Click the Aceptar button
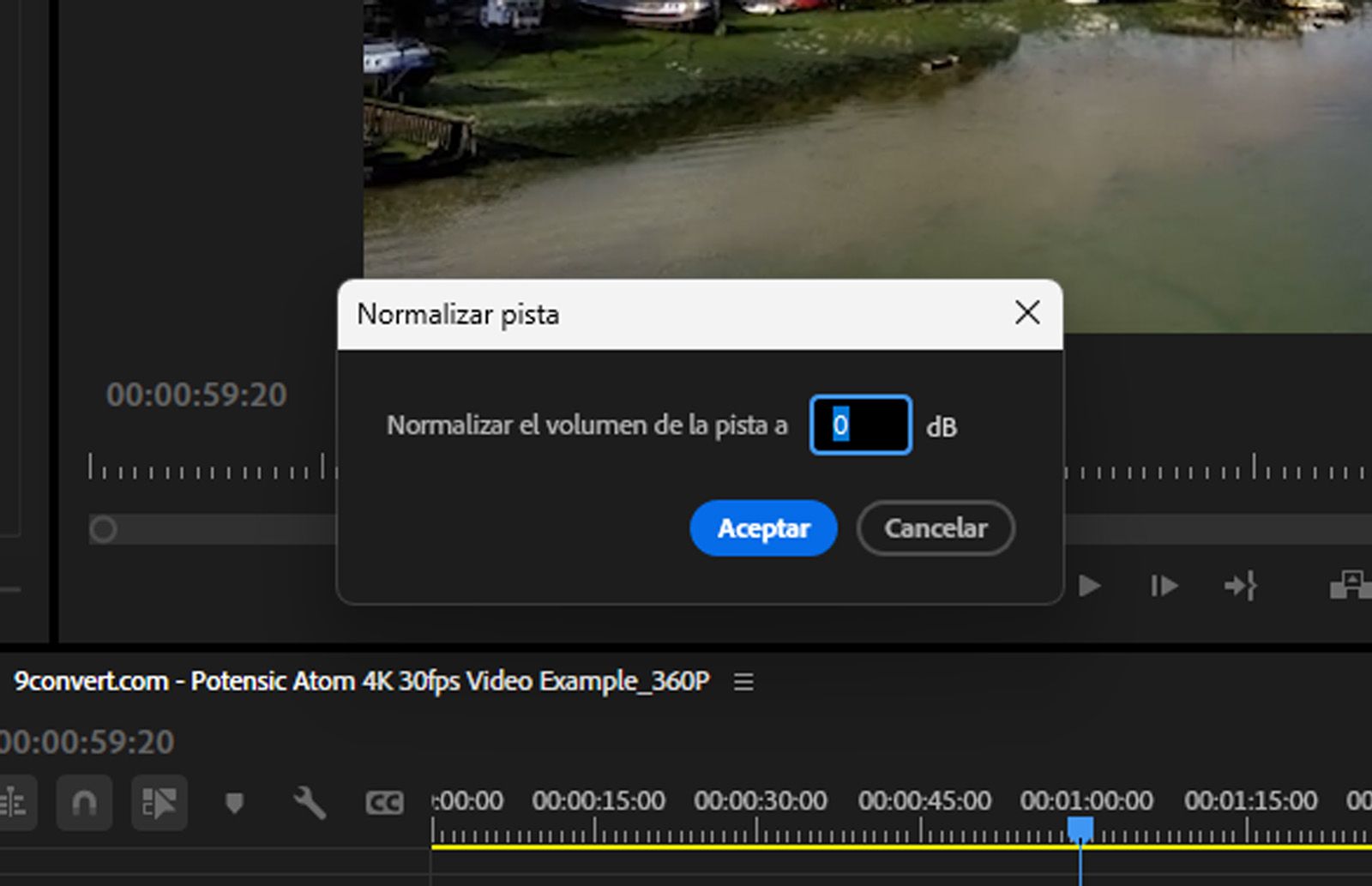1372x886 pixels. (x=763, y=529)
